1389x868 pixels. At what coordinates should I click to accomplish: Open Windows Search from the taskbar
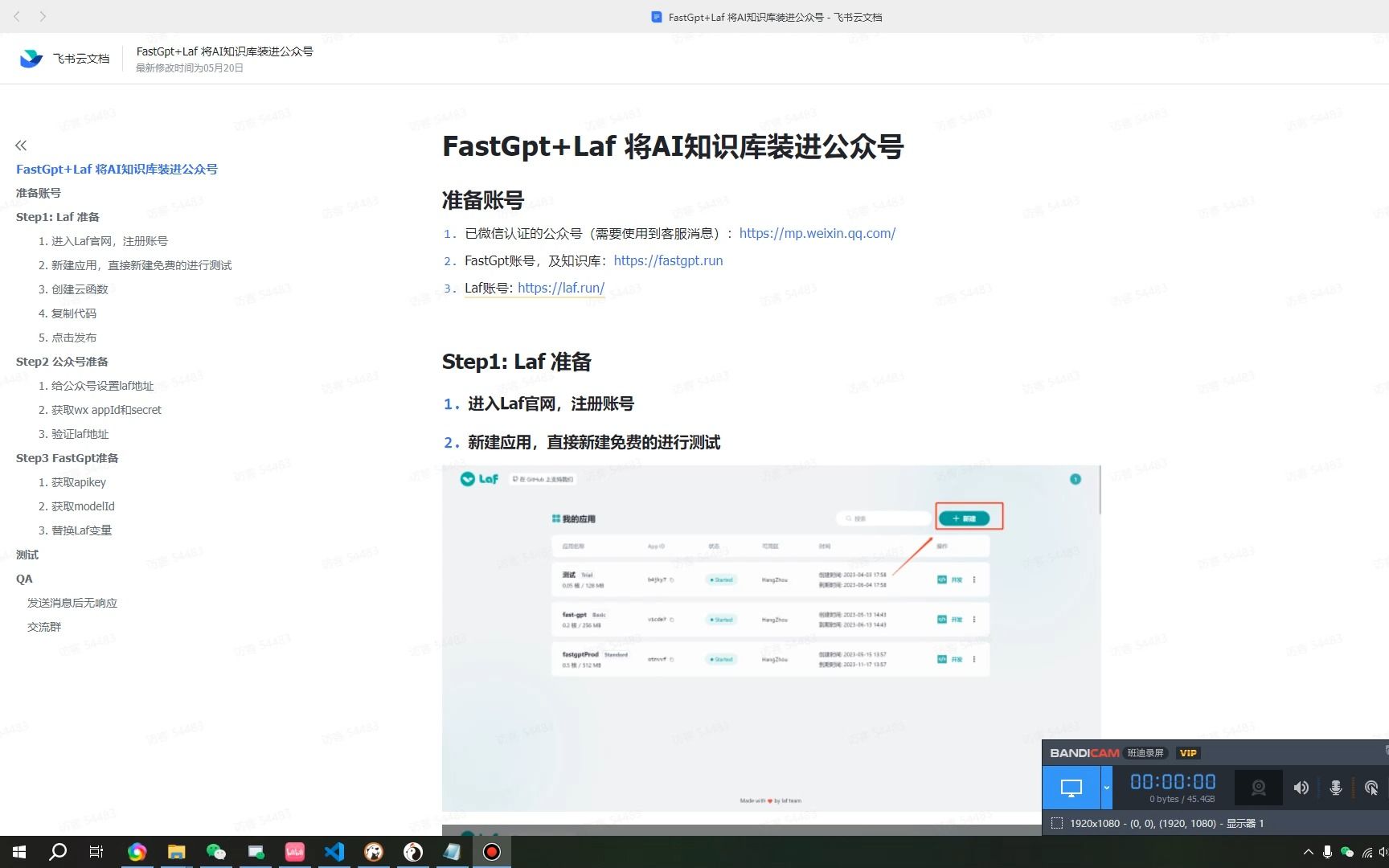pos(57,851)
